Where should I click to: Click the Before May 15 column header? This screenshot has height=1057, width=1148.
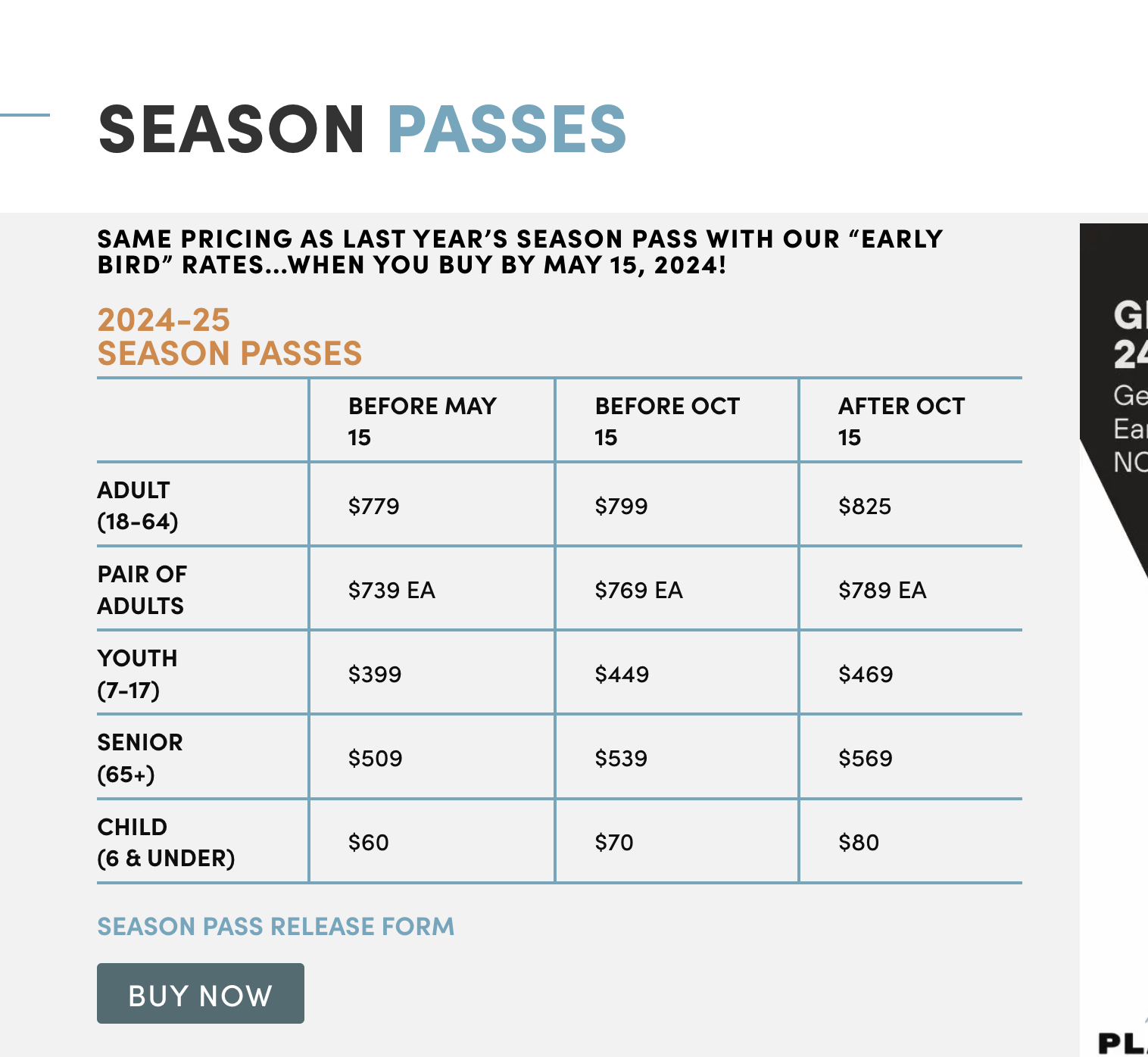(422, 421)
